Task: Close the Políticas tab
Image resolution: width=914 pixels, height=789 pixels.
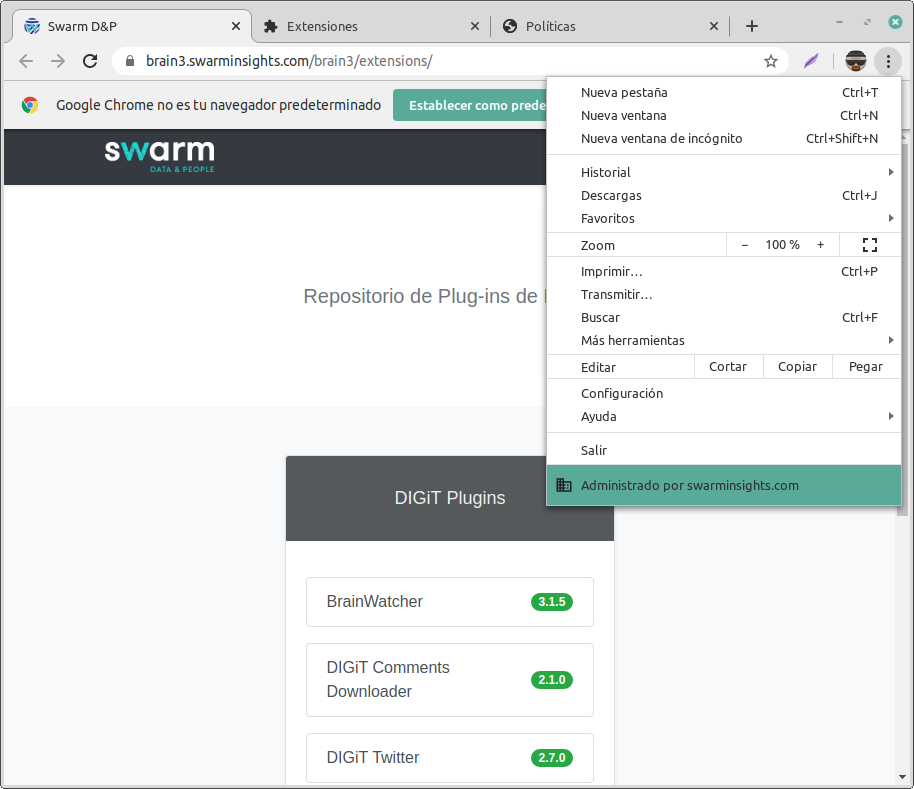Action: (x=713, y=26)
